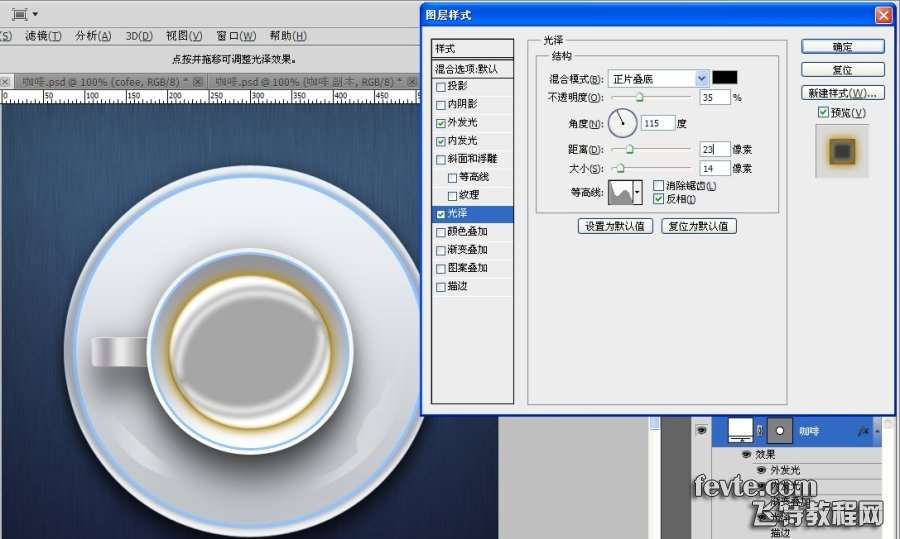900x539 pixels.
Task: Open the 3D(D) menu
Action: [x=139, y=36]
